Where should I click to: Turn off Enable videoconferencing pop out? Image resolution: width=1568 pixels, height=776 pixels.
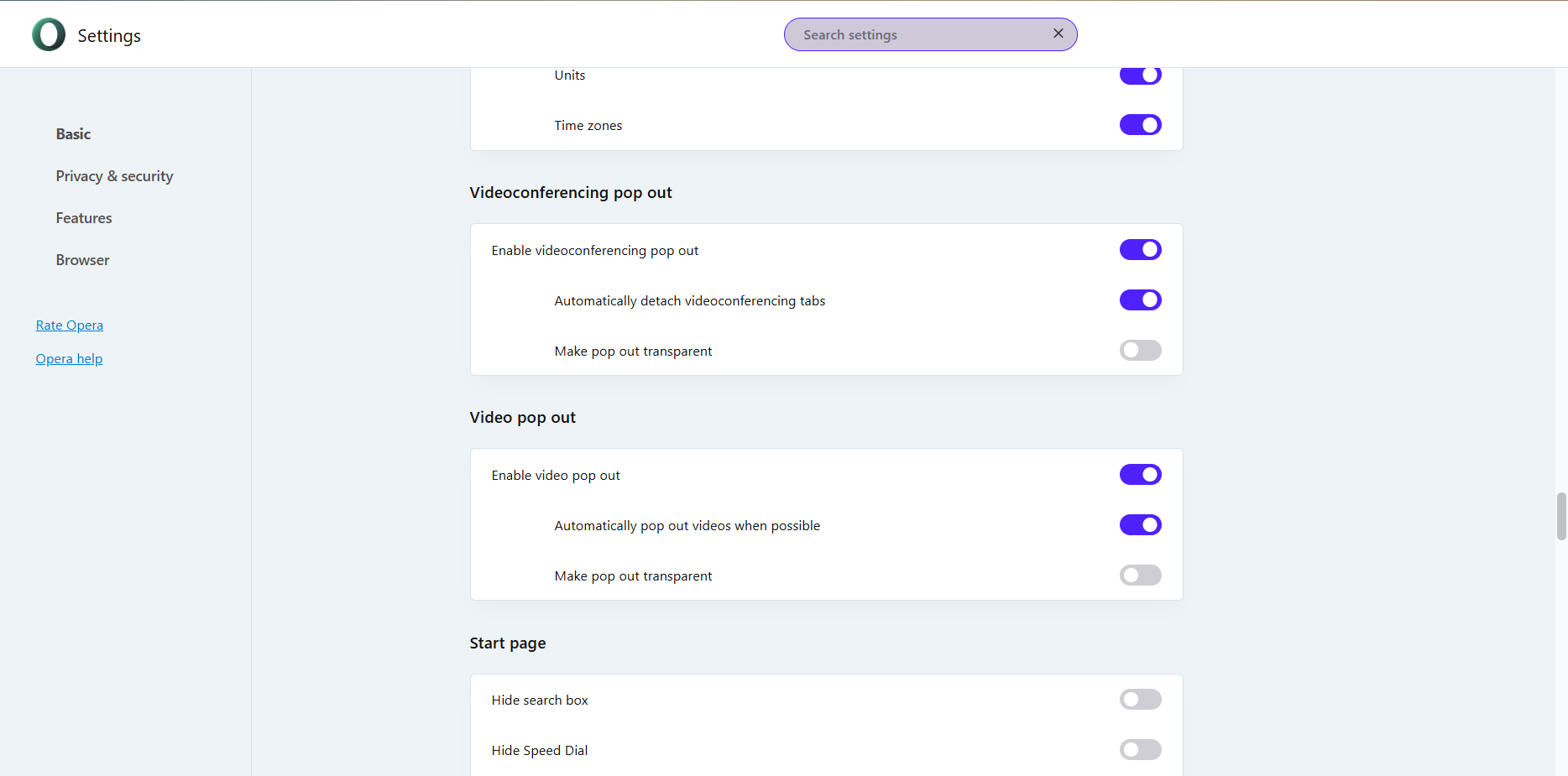pos(1140,250)
